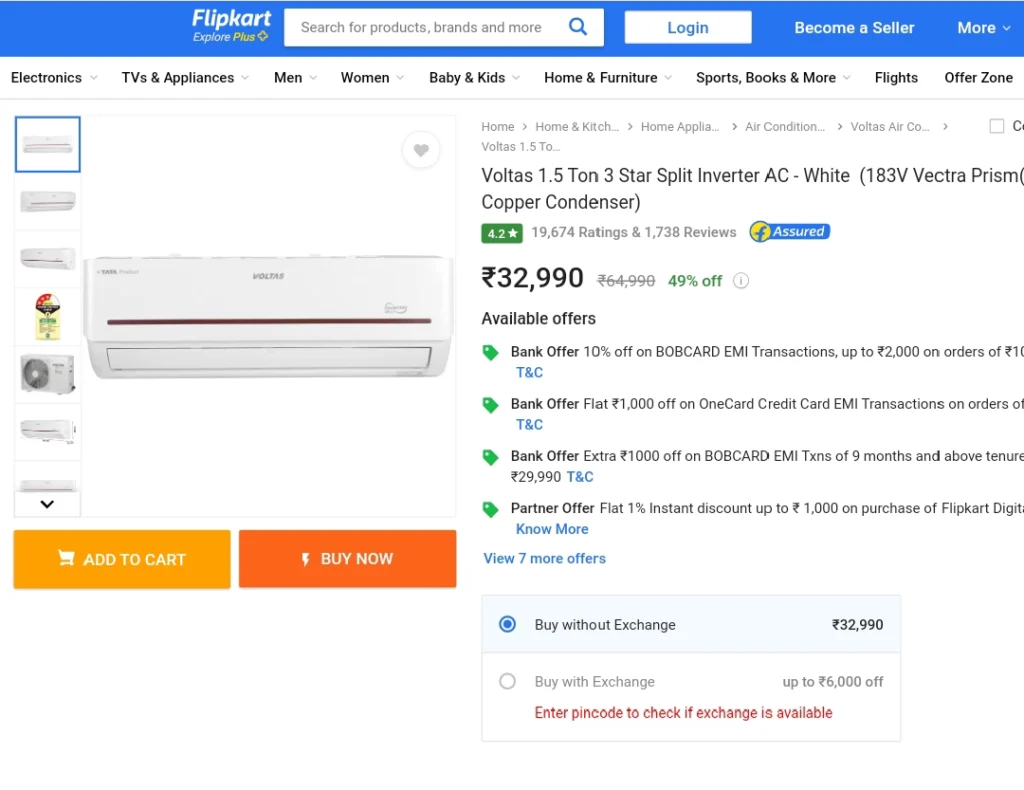1024x790 pixels.
Task: Expand the Women category menu
Action: 372,78
